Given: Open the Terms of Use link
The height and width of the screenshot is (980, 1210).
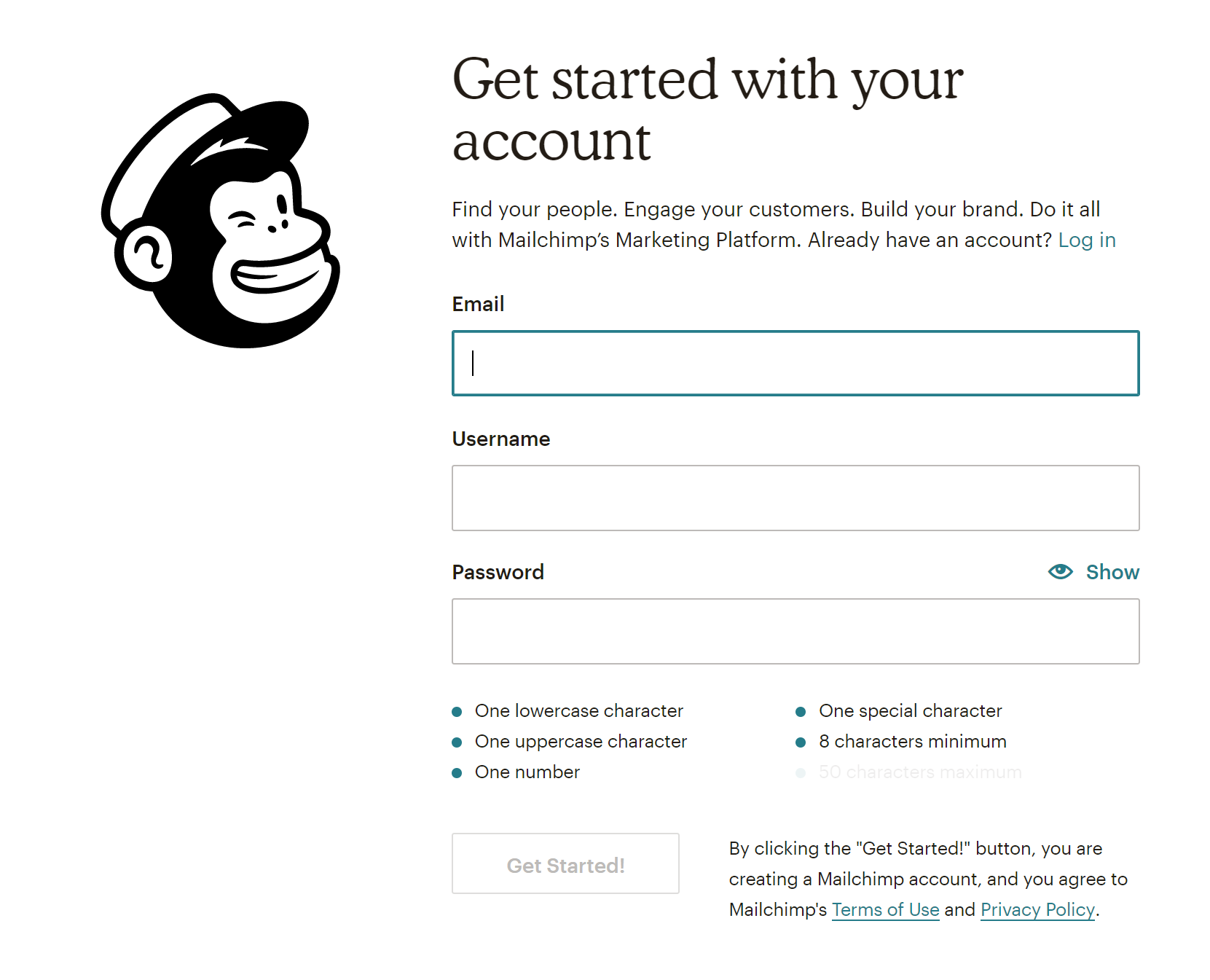Looking at the screenshot, I should 885,910.
